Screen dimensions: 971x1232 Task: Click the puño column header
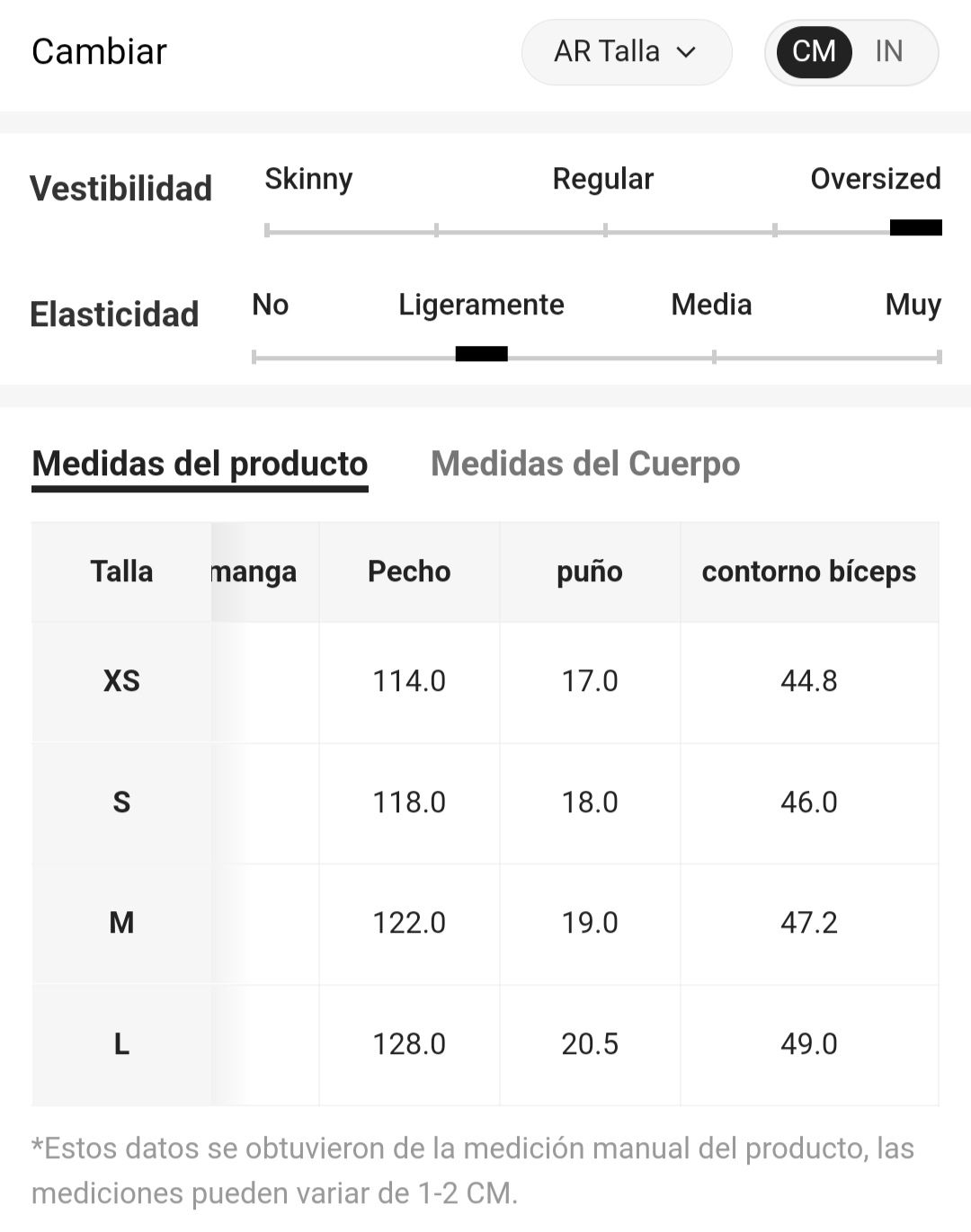click(x=590, y=572)
